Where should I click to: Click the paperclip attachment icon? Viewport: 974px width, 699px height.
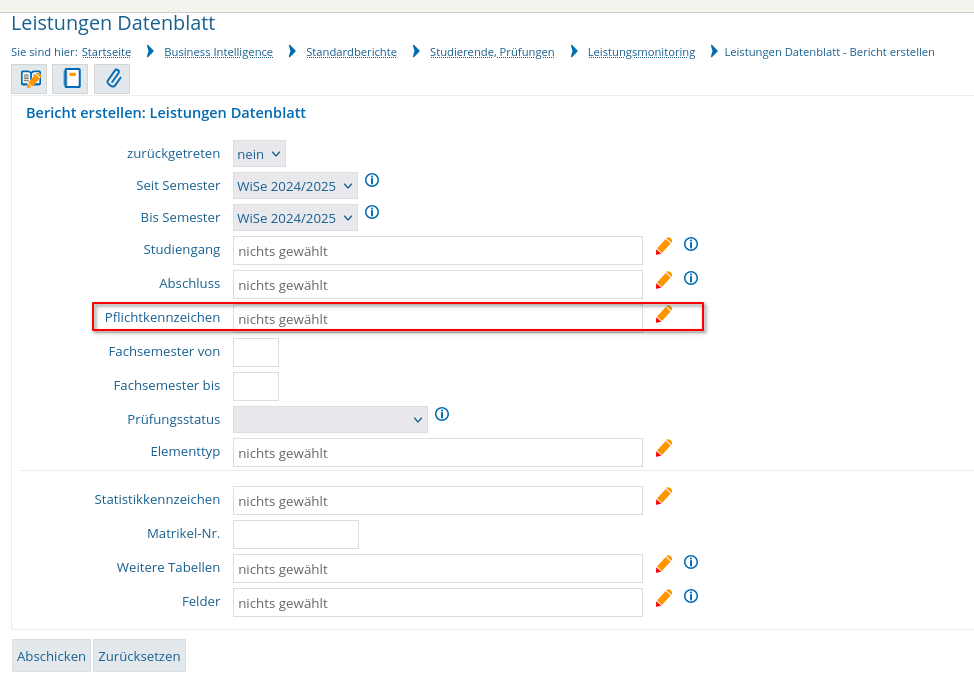pyautogui.click(x=112, y=79)
